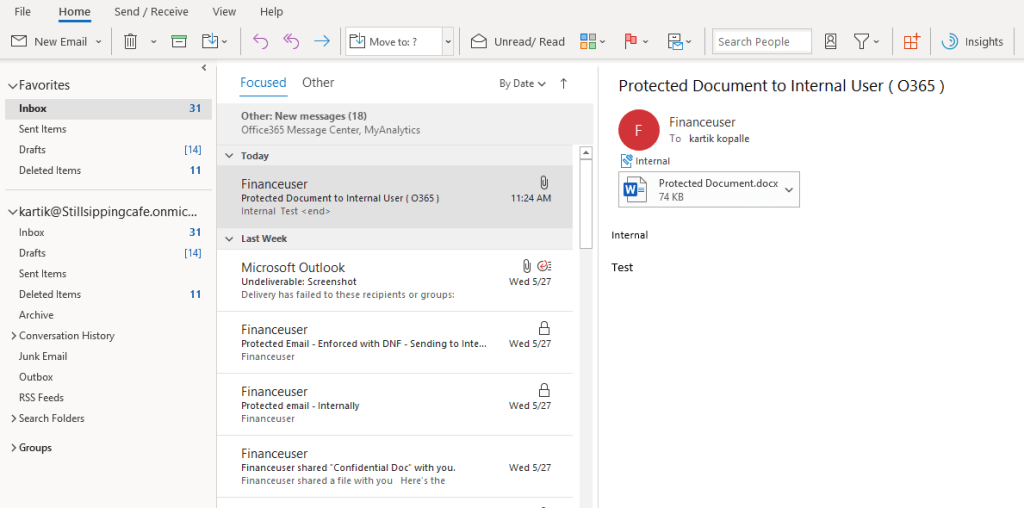
Task: Collapse the Today message group
Action: 229,156
